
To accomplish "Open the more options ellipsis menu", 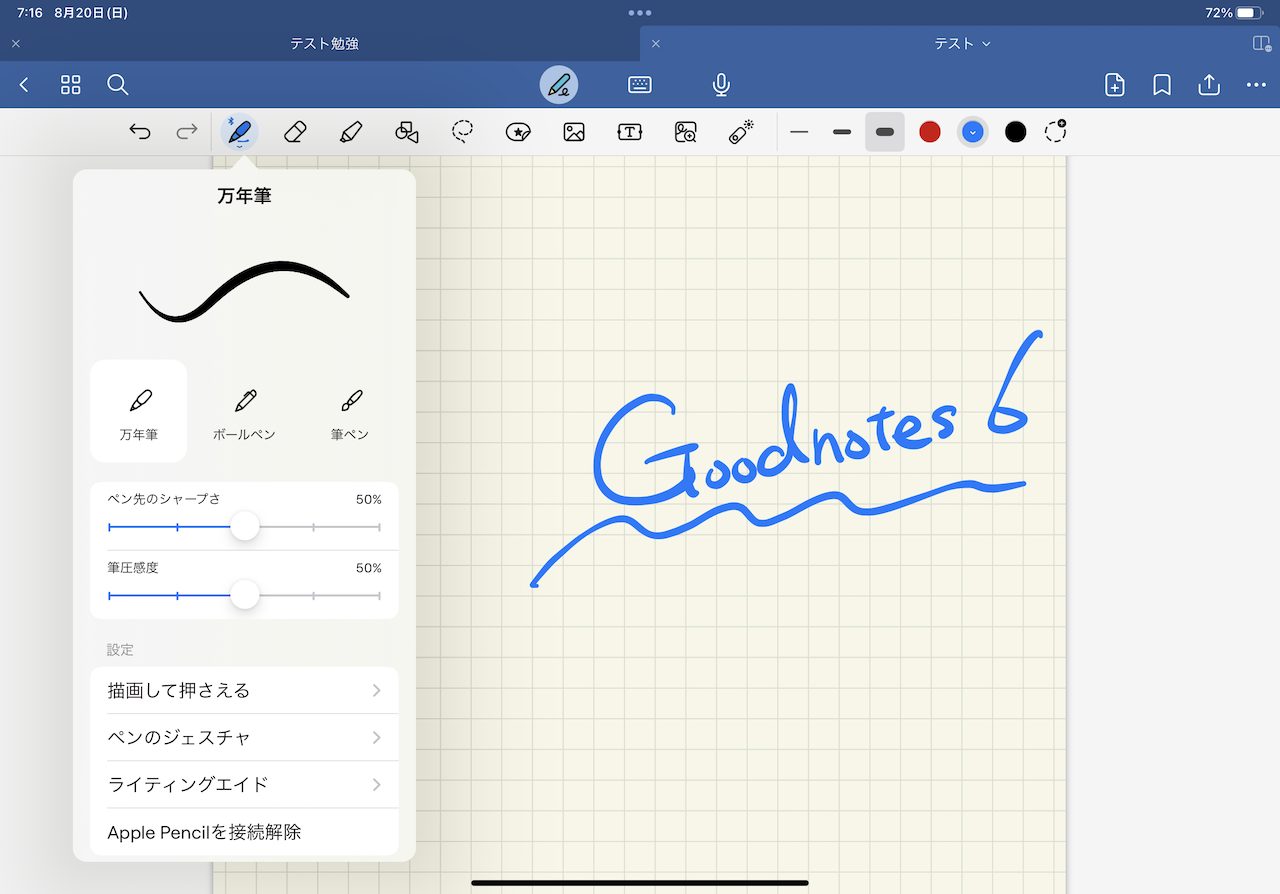I will point(1257,85).
